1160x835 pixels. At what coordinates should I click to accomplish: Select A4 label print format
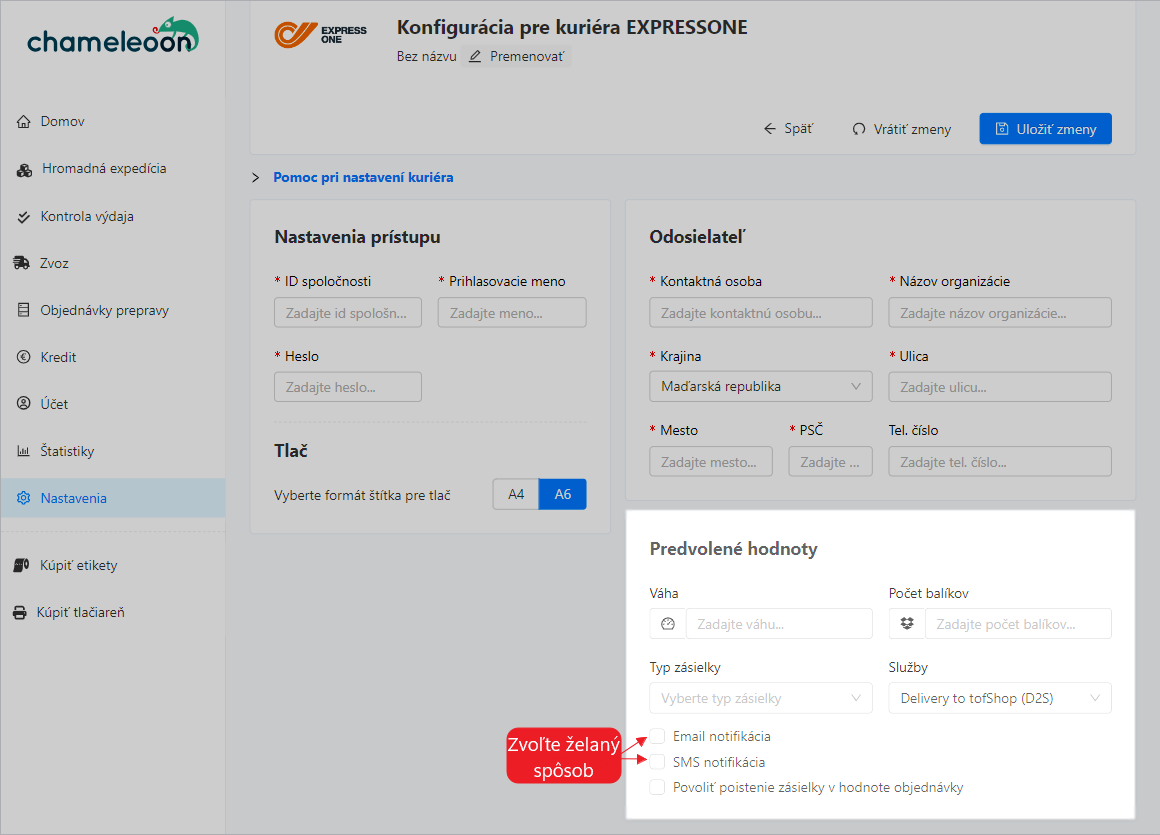pyautogui.click(x=516, y=494)
